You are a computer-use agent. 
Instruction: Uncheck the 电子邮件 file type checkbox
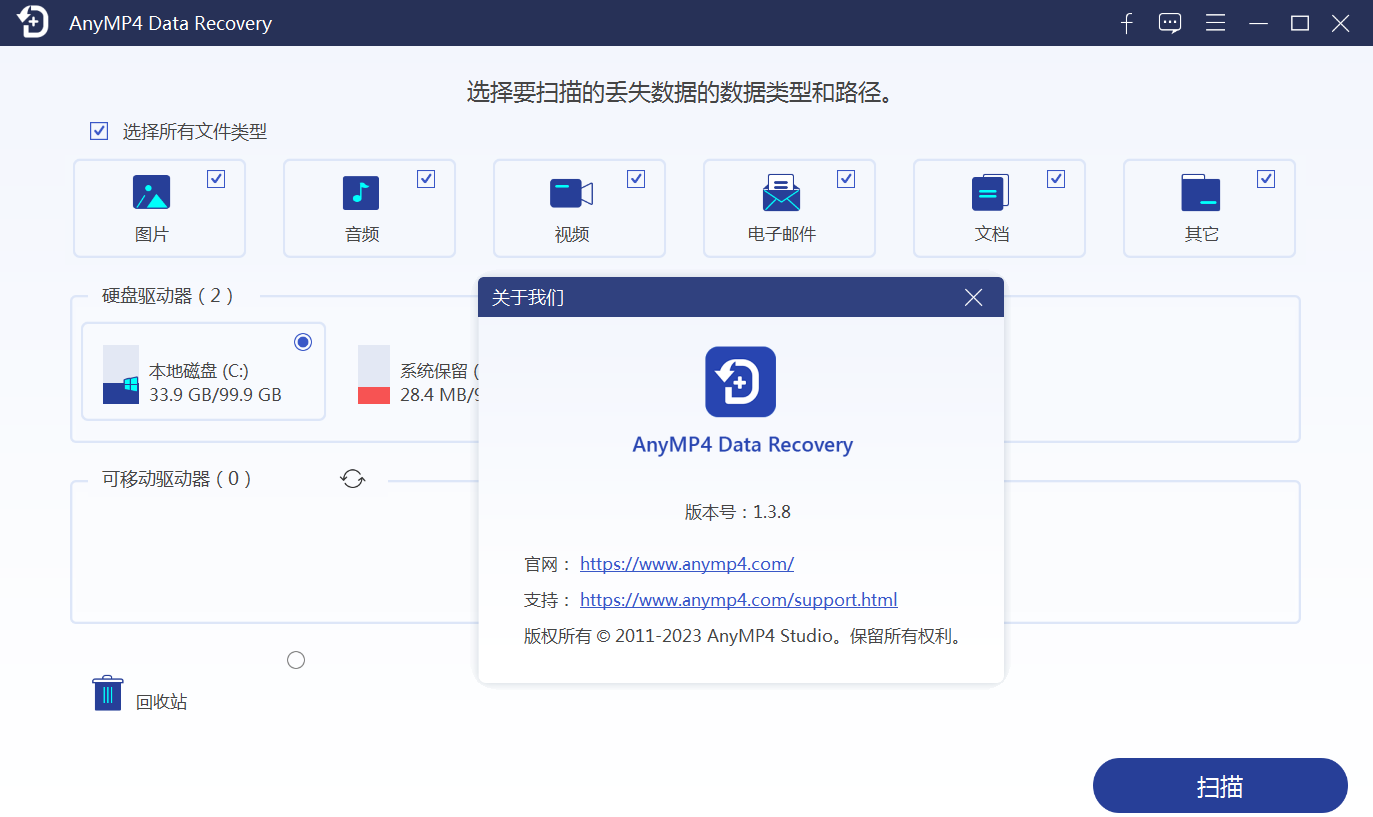(846, 179)
